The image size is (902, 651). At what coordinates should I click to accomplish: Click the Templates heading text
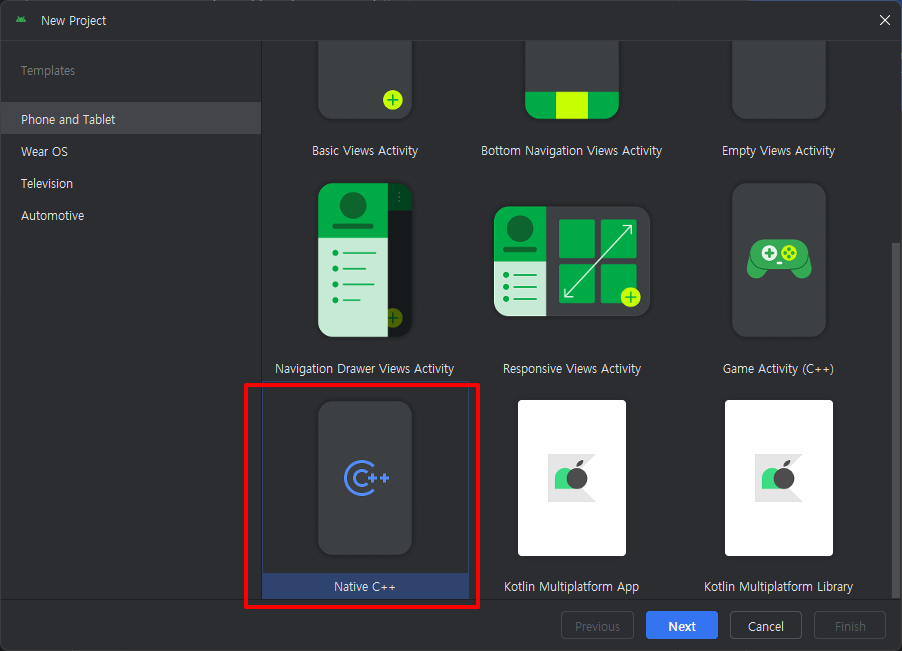(48, 71)
